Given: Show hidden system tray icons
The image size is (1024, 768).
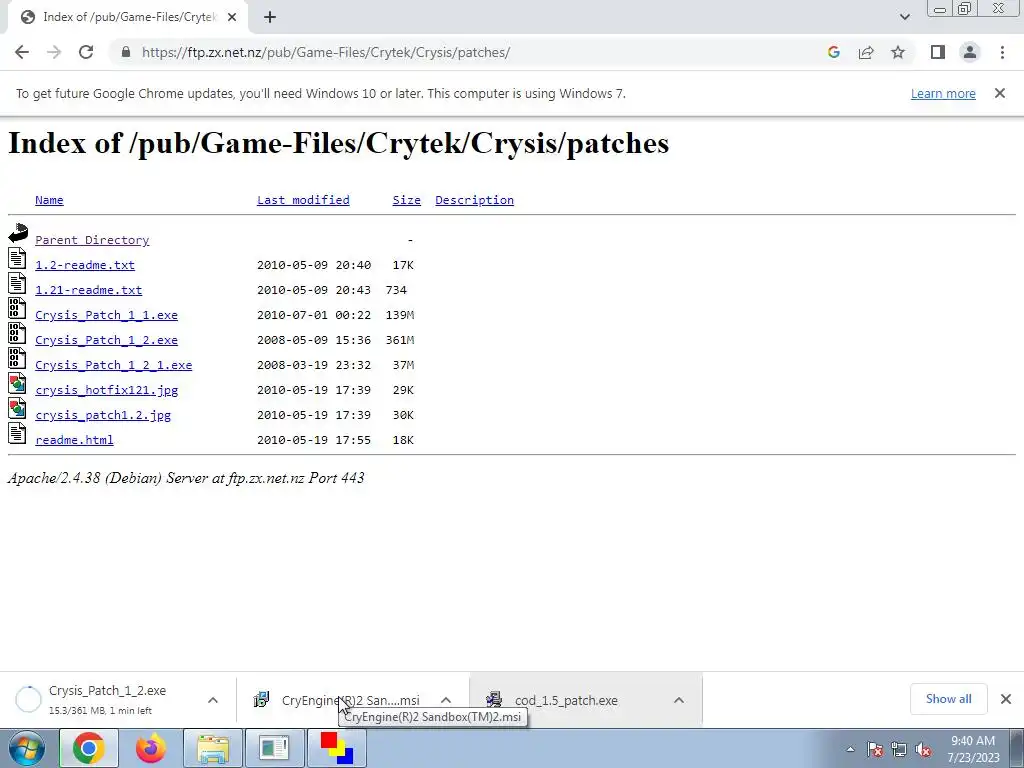Looking at the screenshot, I should tap(850, 749).
